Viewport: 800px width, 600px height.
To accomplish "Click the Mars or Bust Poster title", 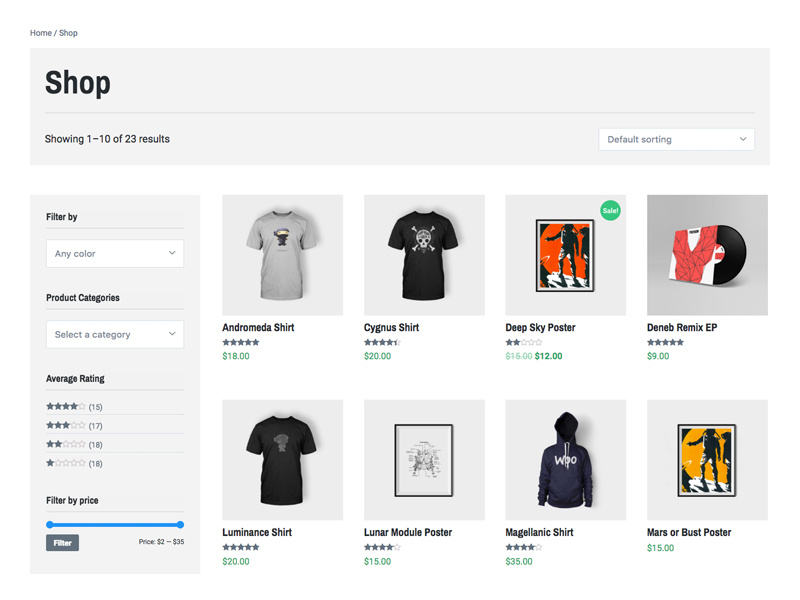I will click(x=689, y=532).
